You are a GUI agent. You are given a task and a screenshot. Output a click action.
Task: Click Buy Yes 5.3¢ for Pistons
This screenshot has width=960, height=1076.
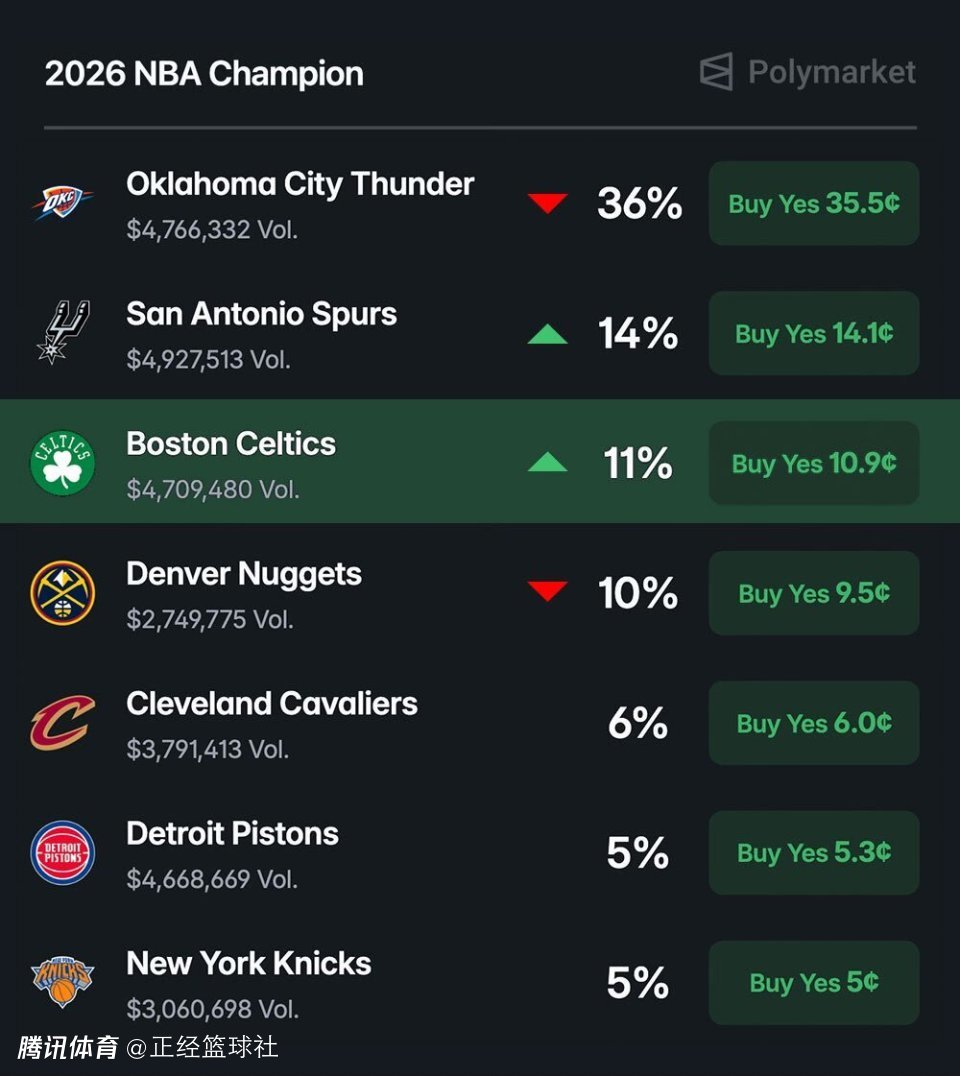813,853
